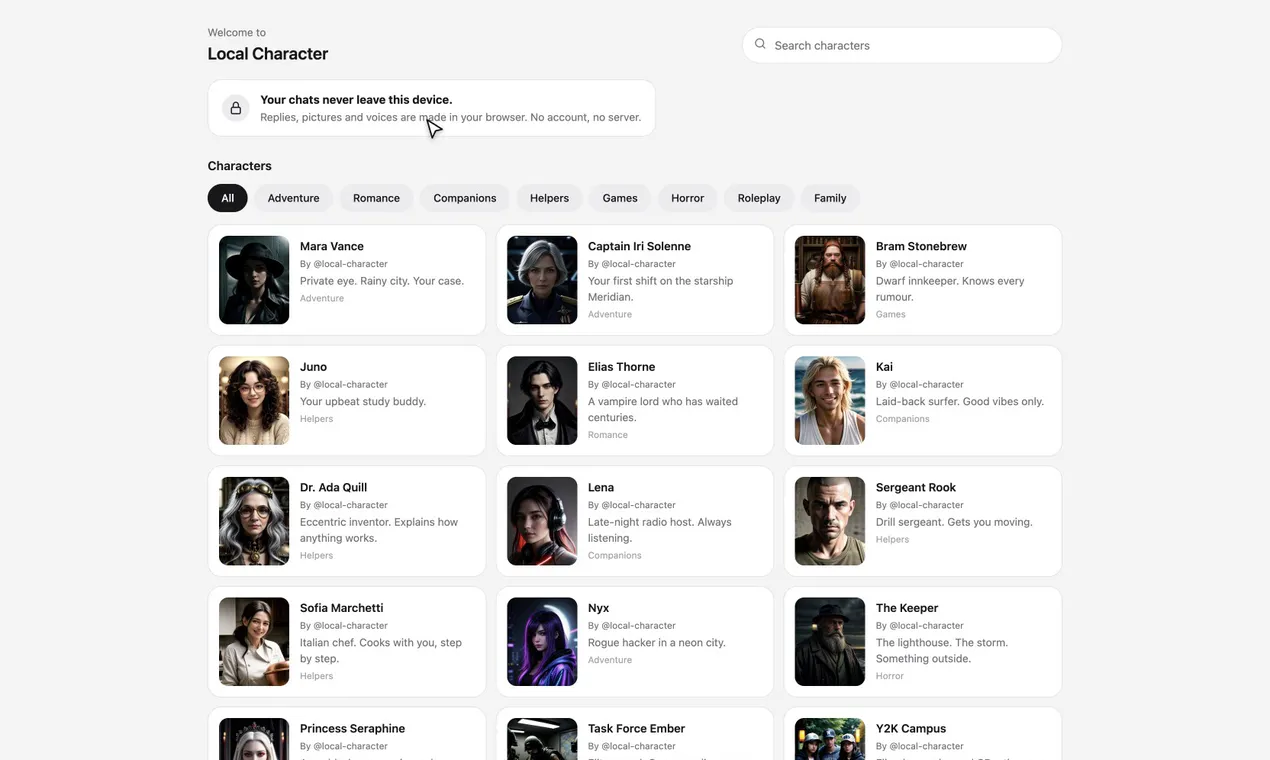Filter by Horror characters

[688, 198]
